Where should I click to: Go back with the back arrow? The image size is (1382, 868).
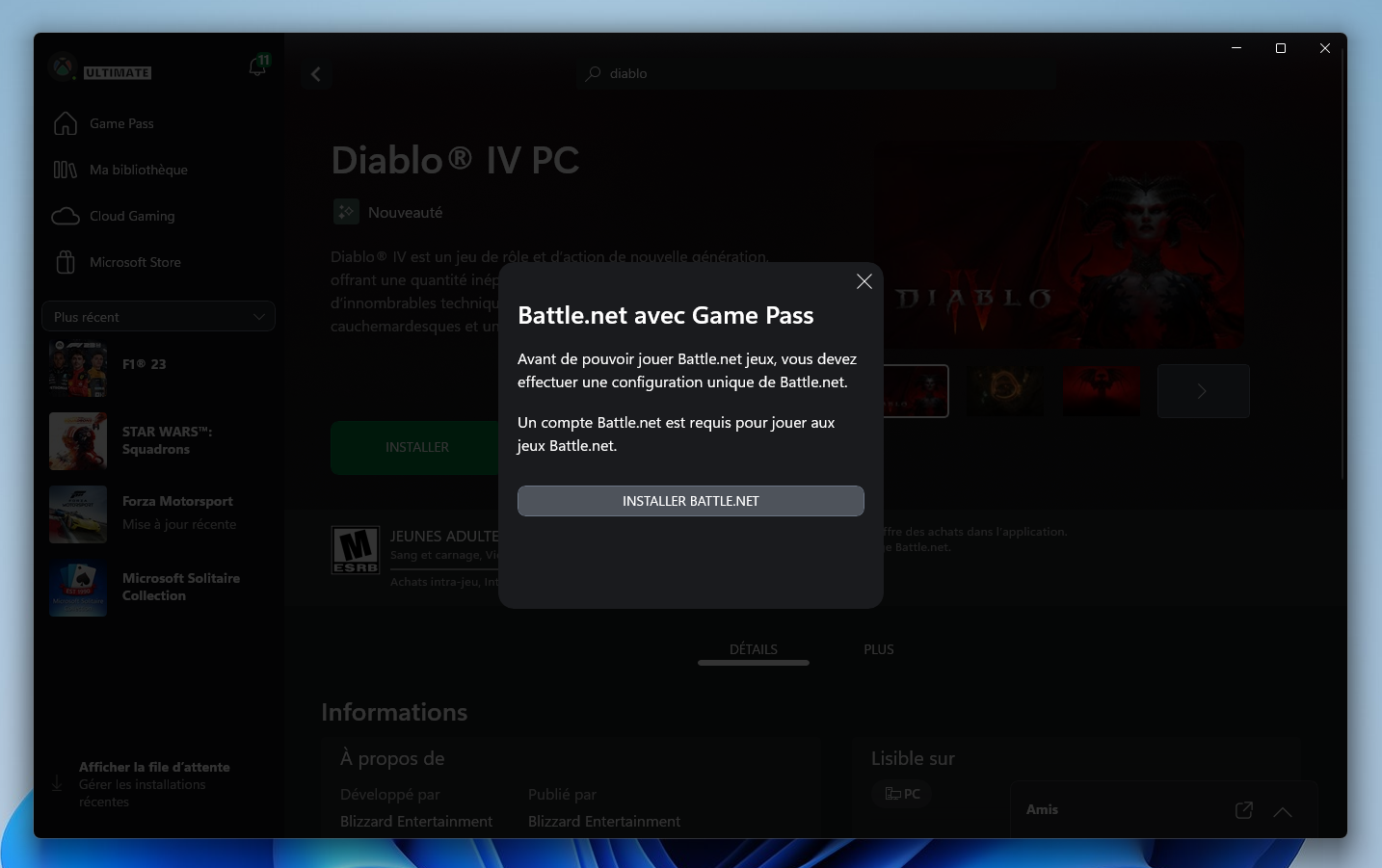315,73
